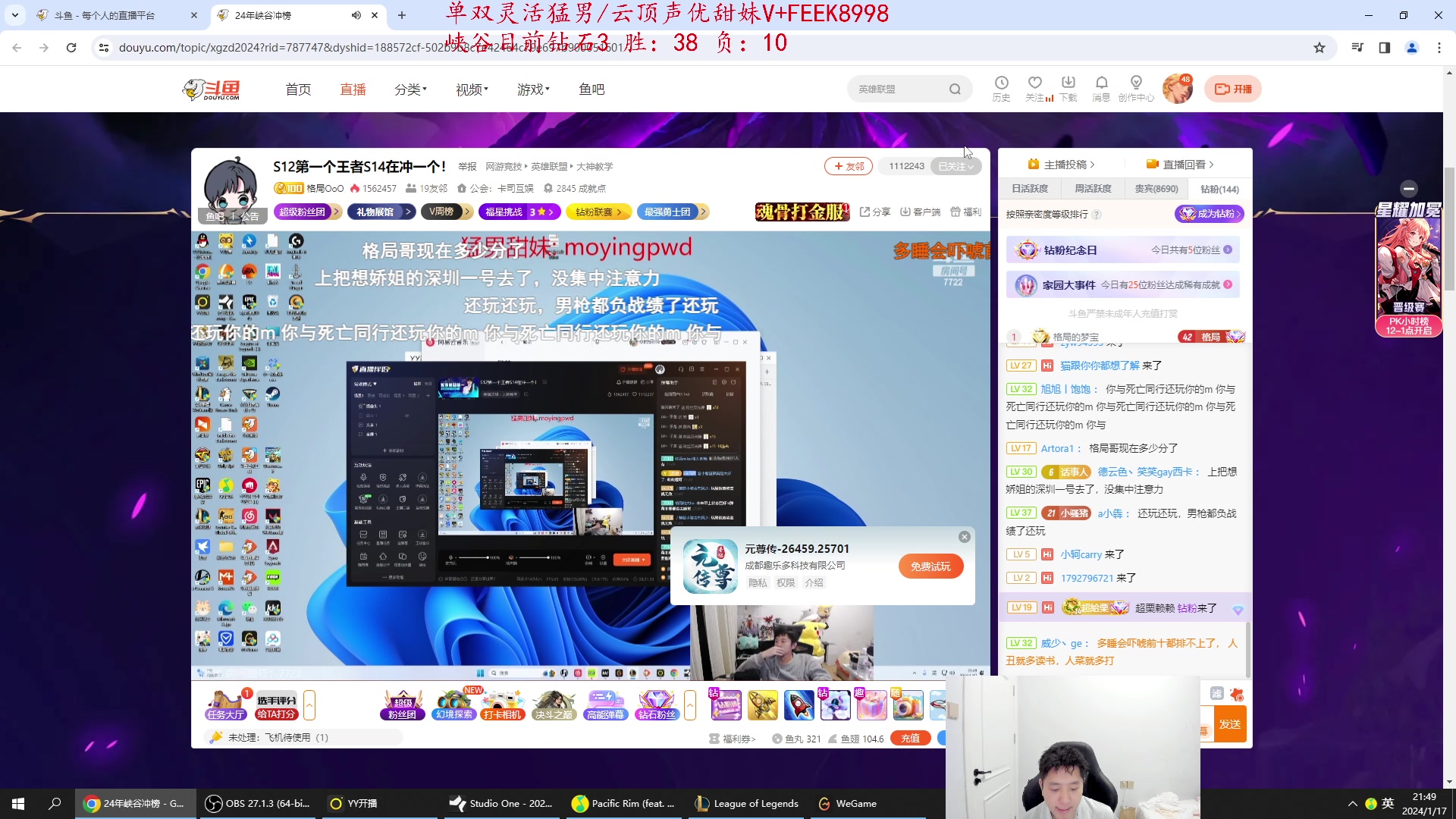Click the 分享 share icon
Viewport: 1456px width, 819px height.
click(875, 212)
